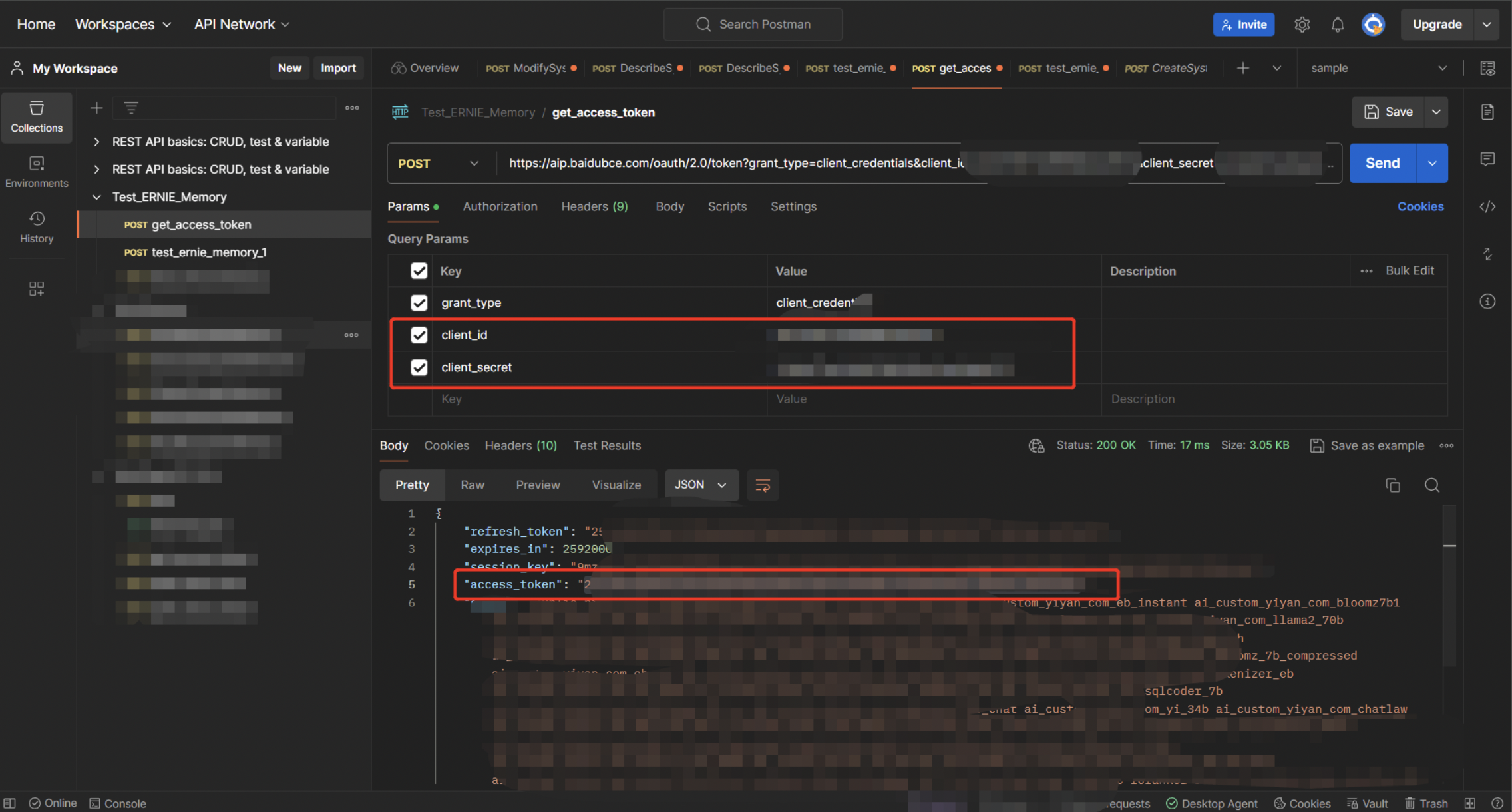Viewport: 1512px width, 812px height.
Task: Open collections panel more options (three dots)
Action: pos(352,108)
